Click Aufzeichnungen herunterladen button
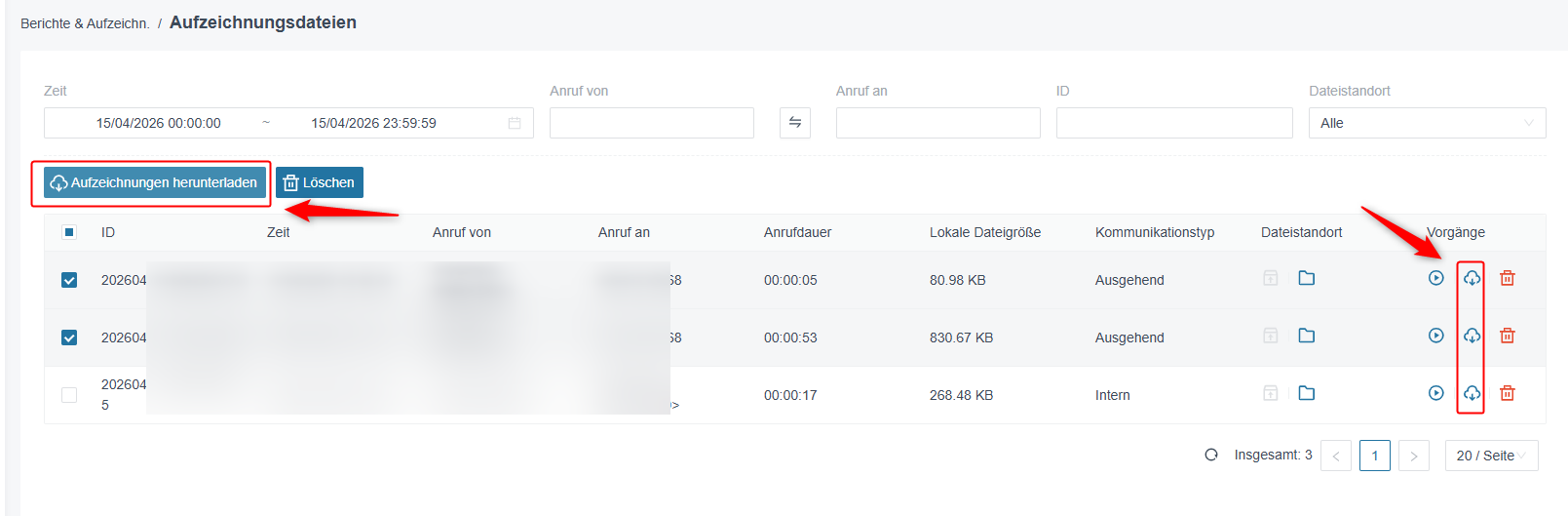This screenshot has height=516, width=1568. [x=155, y=182]
